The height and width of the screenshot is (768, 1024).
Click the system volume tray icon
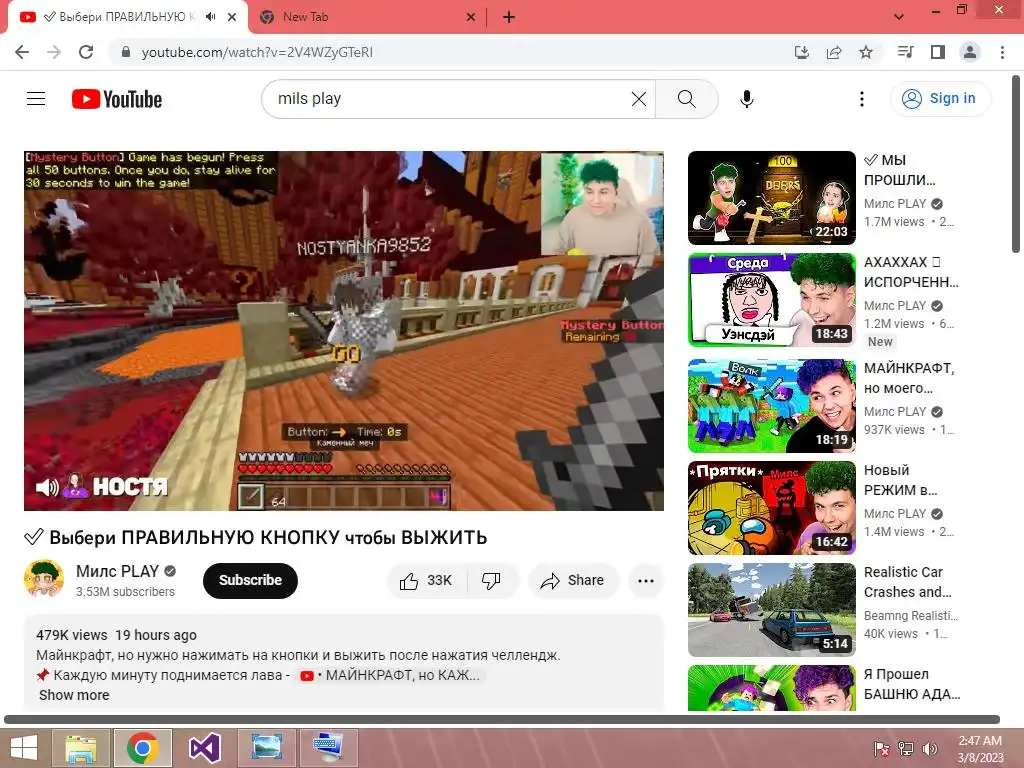click(x=930, y=749)
